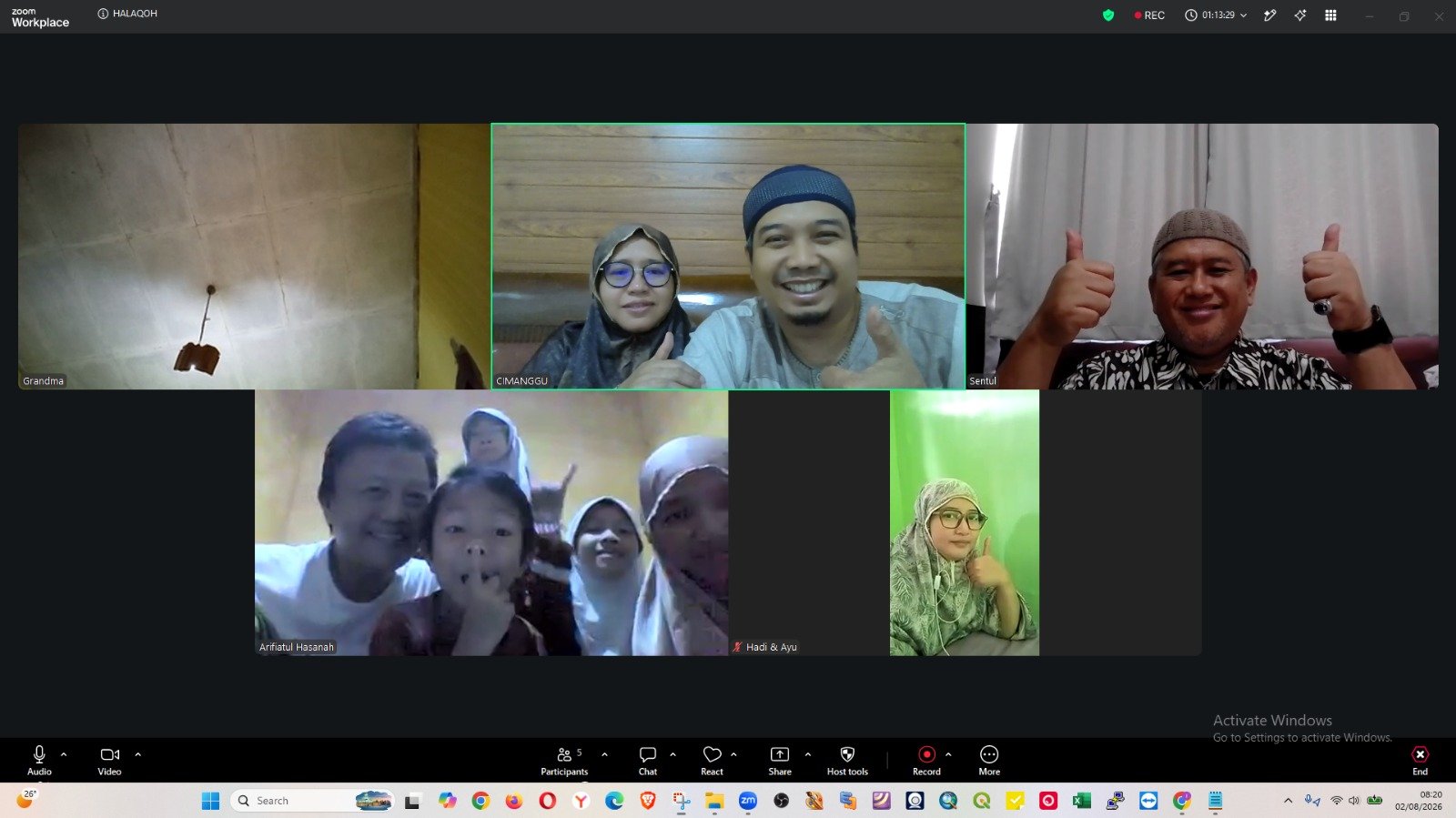This screenshot has height=818, width=1456.
Task: Expand the Participants options caret
Action: (604, 754)
